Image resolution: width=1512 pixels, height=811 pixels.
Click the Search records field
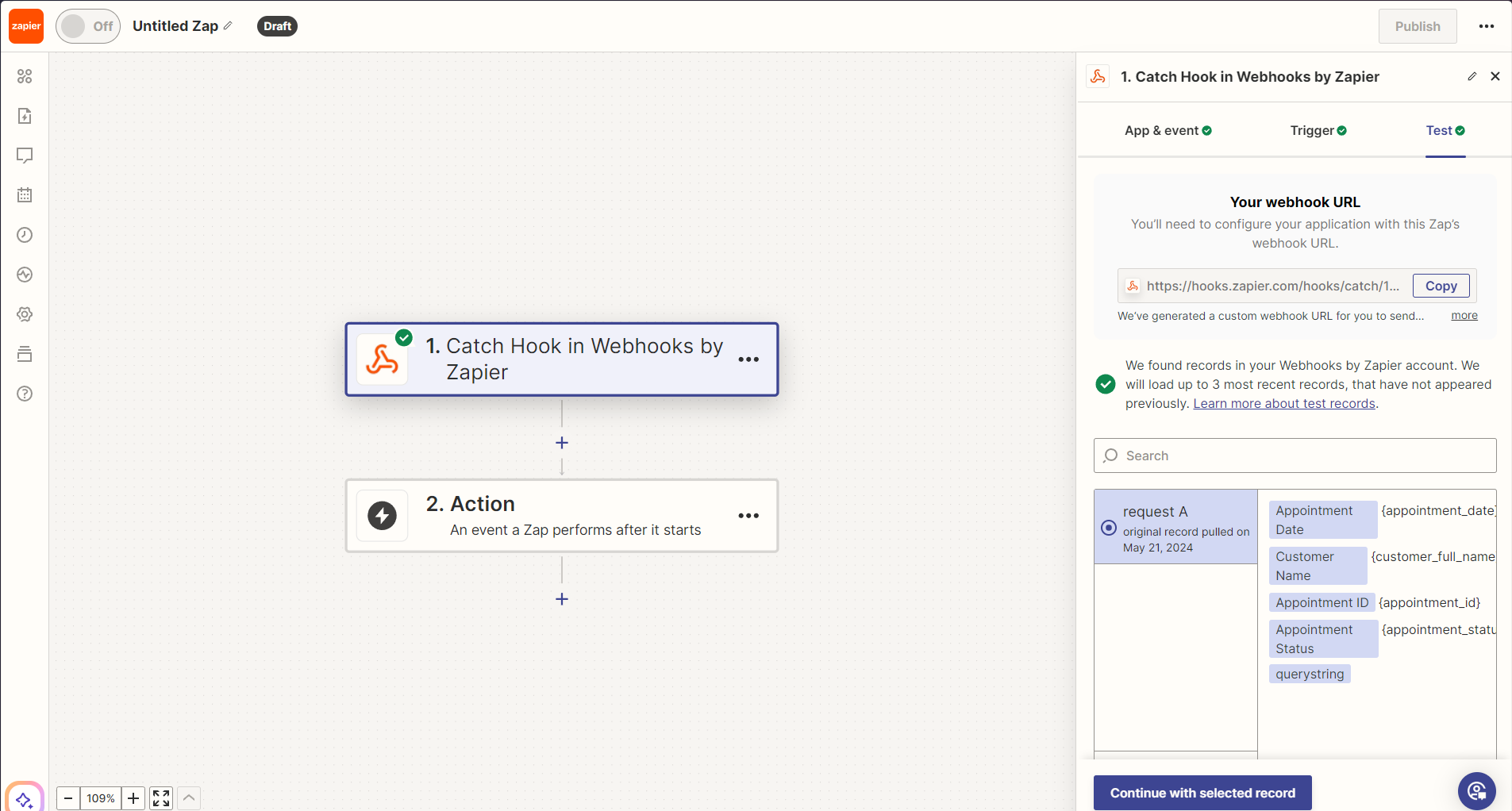[1293, 455]
